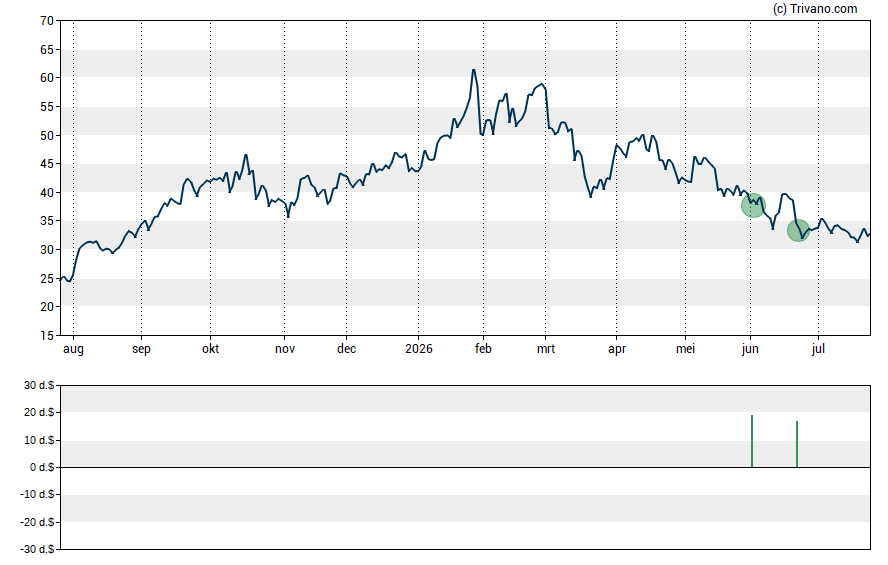Click the late-June green transaction marker circle
This screenshot has width=888, height=565.
click(799, 230)
